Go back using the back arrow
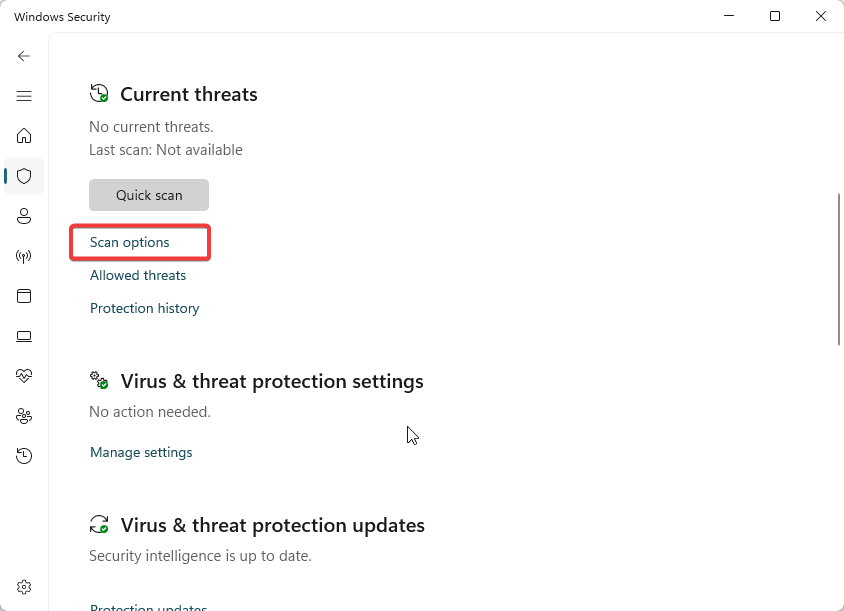This screenshot has width=844, height=611. tap(24, 56)
